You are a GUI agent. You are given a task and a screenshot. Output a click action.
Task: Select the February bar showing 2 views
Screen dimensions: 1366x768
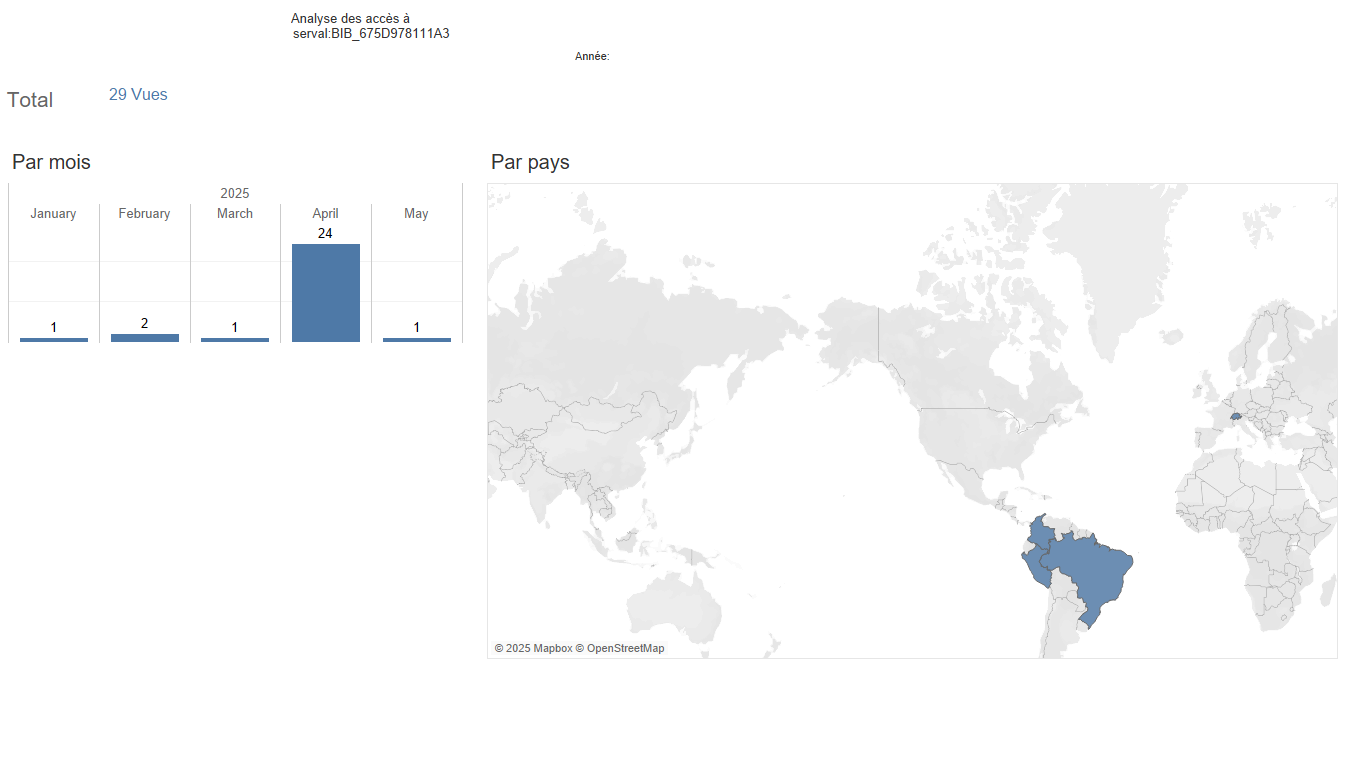pyautogui.click(x=145, y=338)
